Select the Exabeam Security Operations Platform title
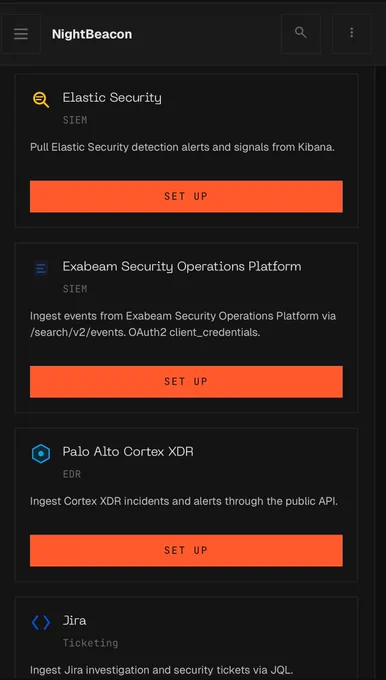 (x=182, y=266)
